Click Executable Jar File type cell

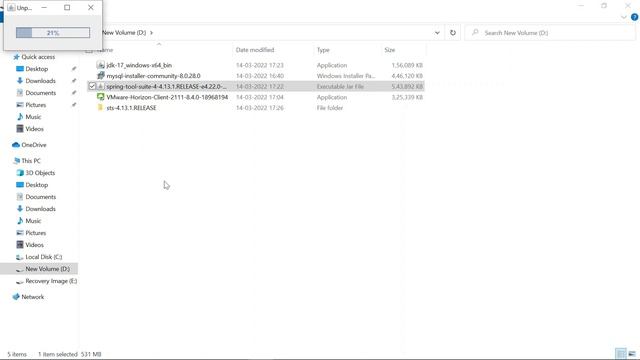pyautogui.click(x=340, y=87)
